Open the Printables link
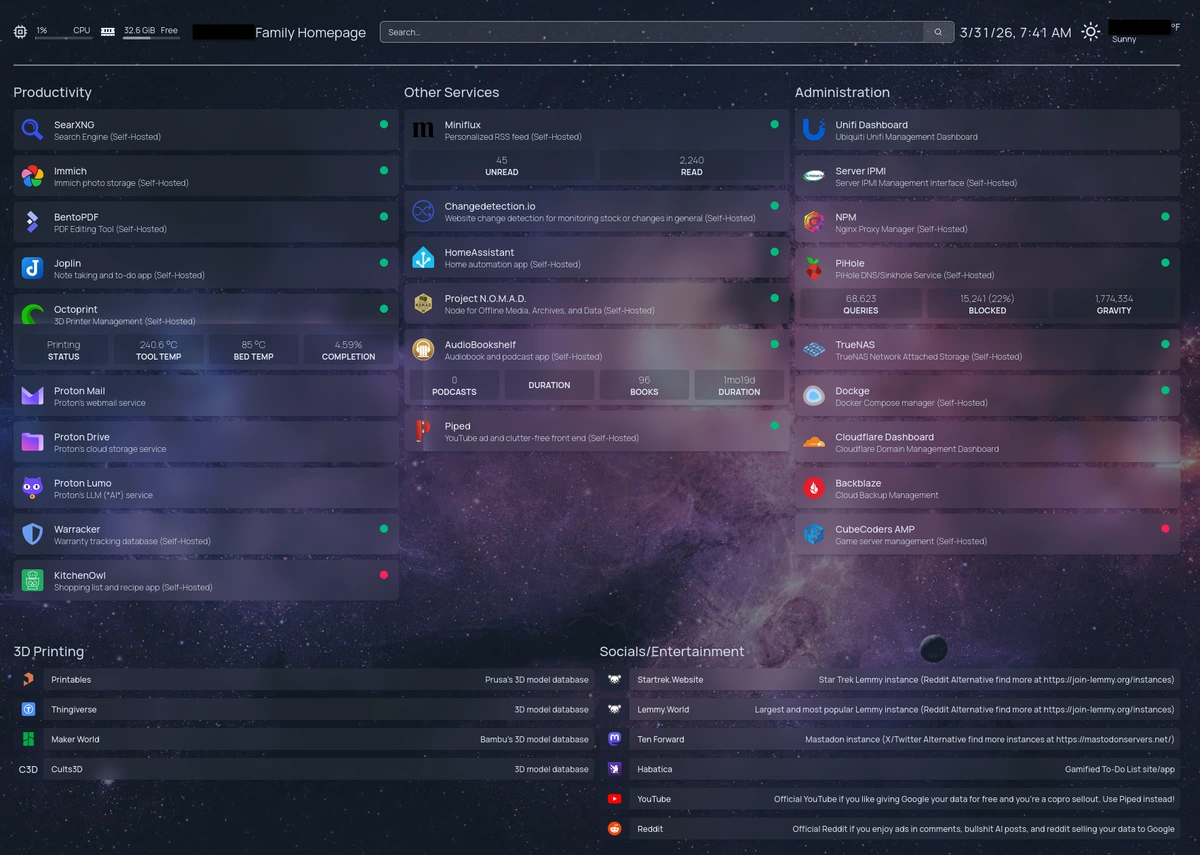 tap(71, 680)
